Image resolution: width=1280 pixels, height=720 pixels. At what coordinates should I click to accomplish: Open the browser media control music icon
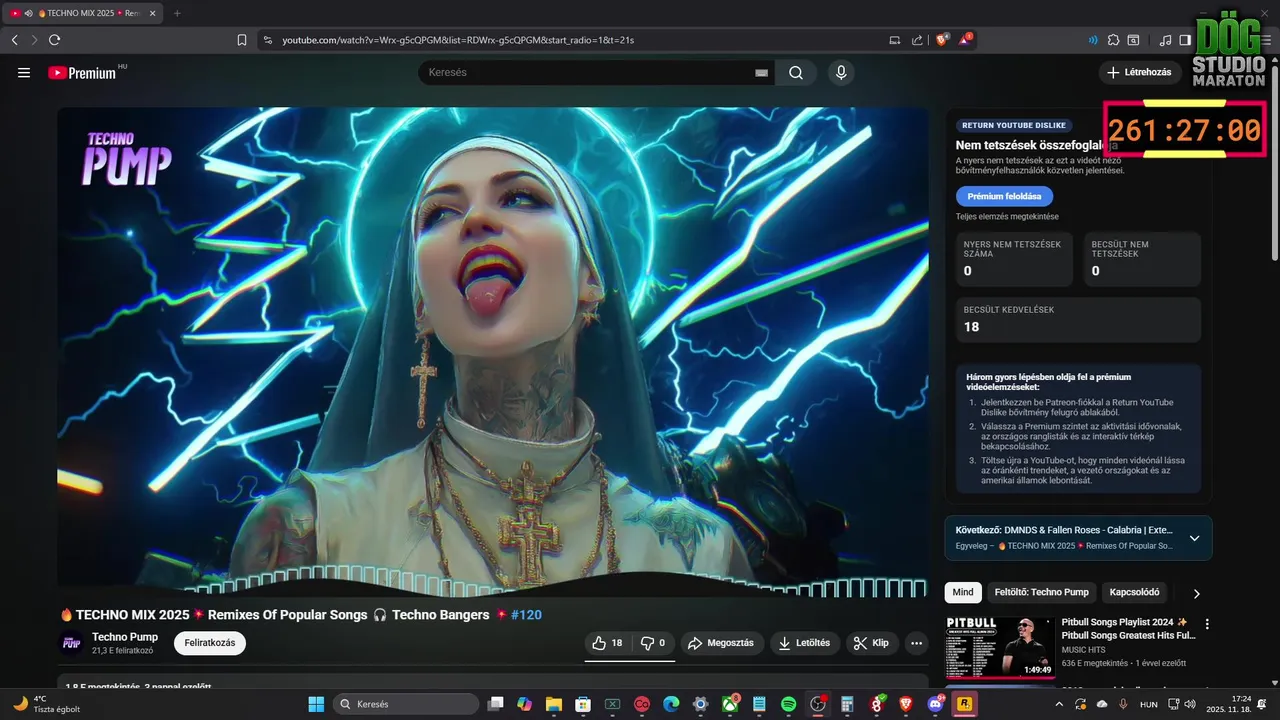point(1165,40)
